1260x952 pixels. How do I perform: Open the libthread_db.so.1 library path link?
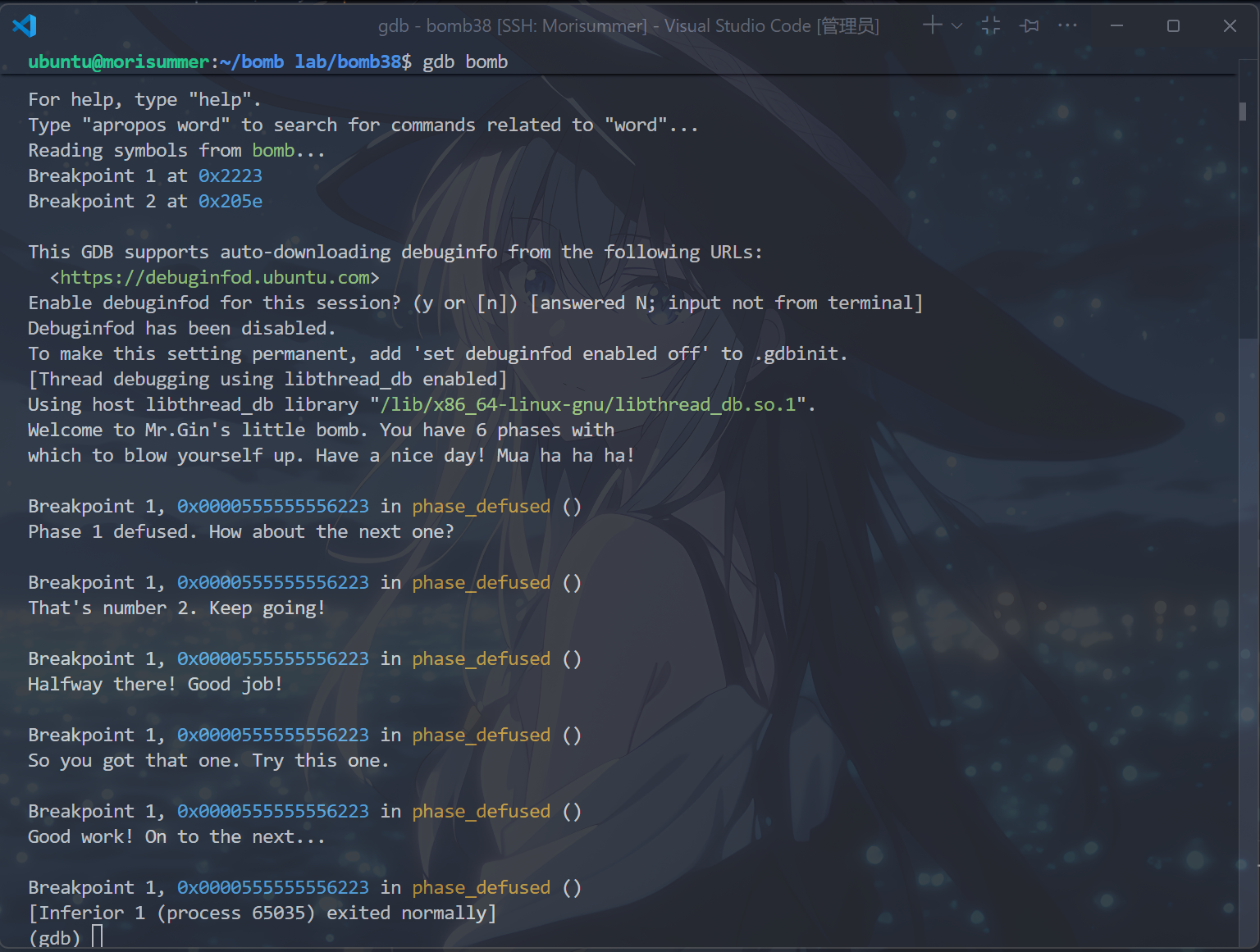click(588, 405)
